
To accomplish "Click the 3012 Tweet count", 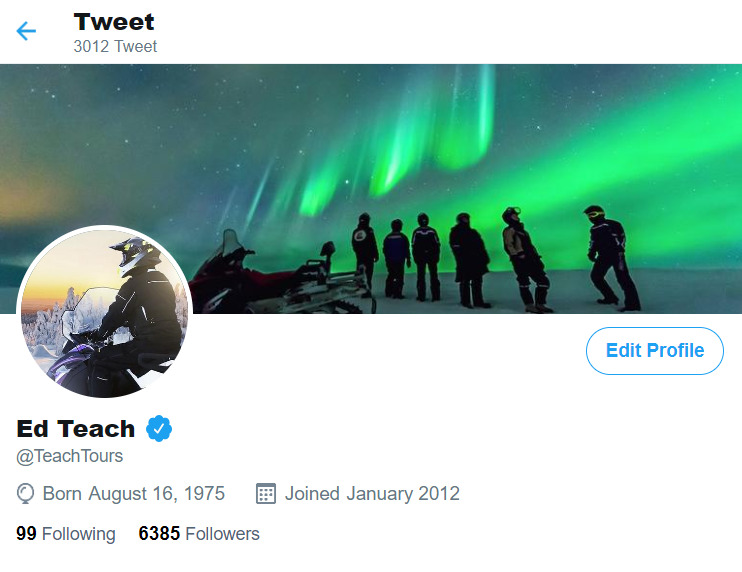I will tap(115, 46).
